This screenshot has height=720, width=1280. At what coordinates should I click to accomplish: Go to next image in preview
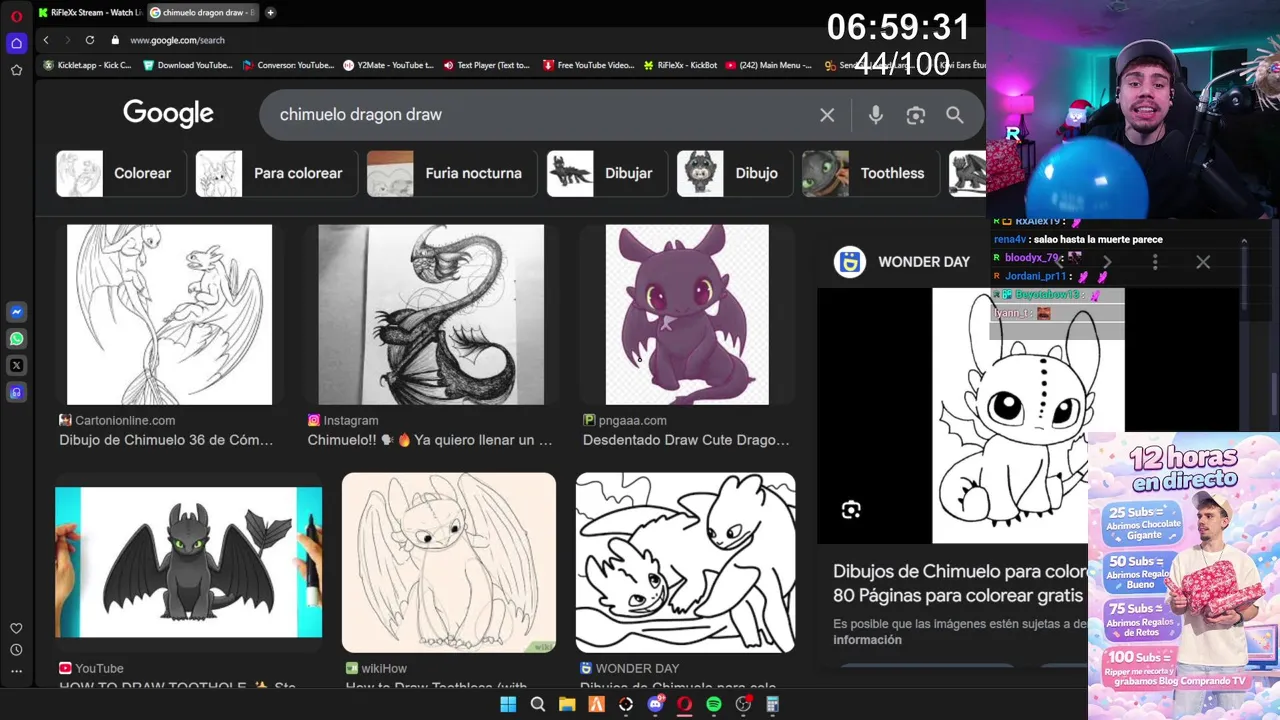click(x=1107, y=262)
